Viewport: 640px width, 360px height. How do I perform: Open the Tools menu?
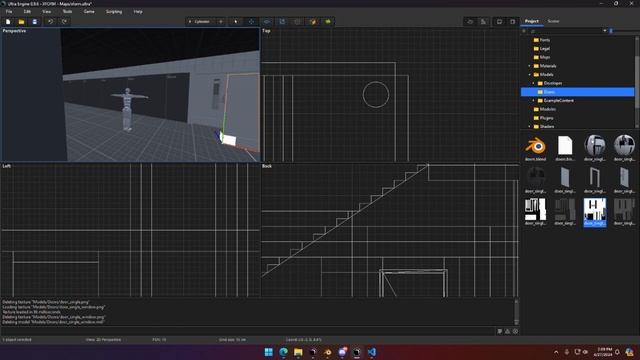pyautogui.click(x=67, y=11)
